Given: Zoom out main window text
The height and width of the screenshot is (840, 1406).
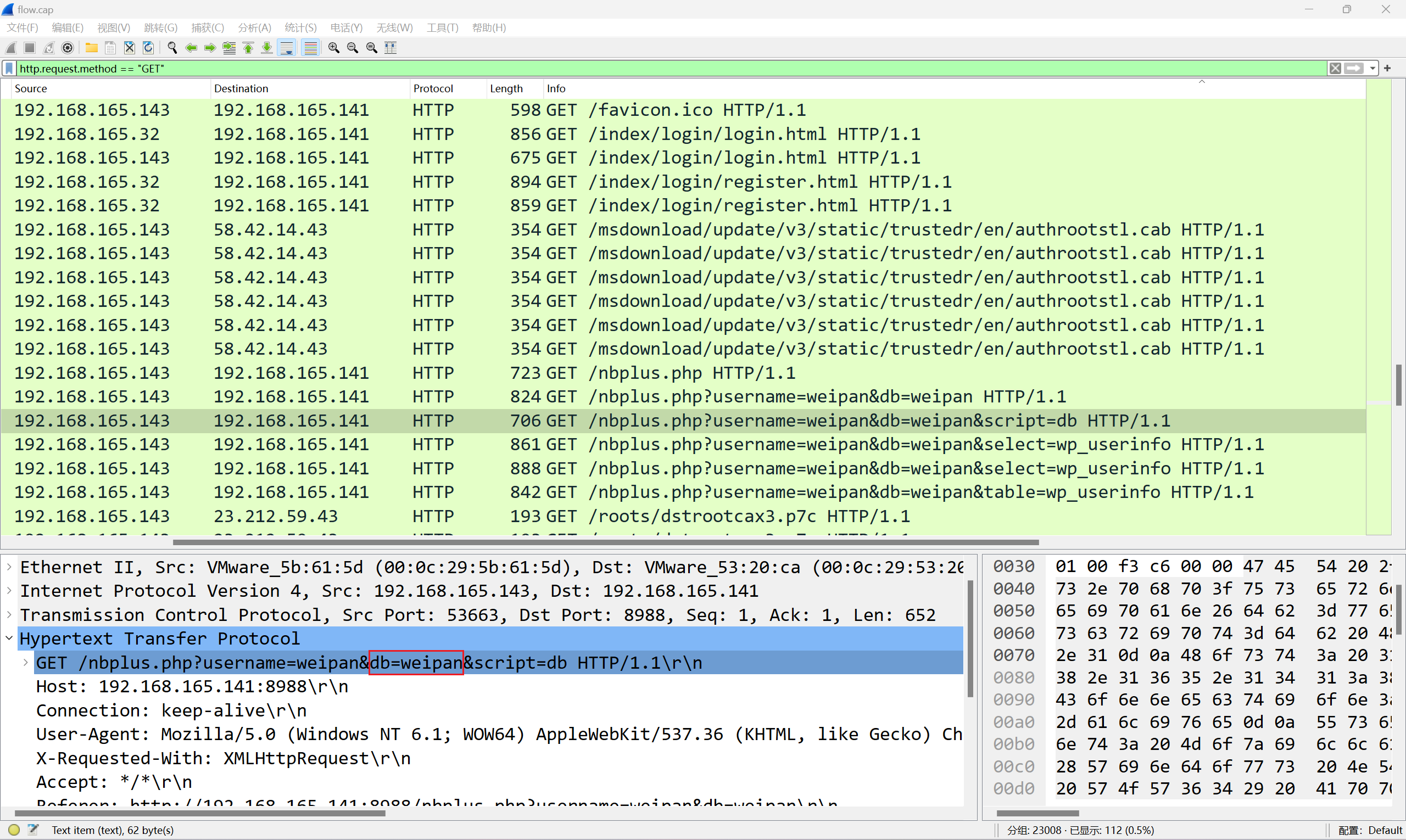Looking at the screenshot, I should [x=353, y=48].
